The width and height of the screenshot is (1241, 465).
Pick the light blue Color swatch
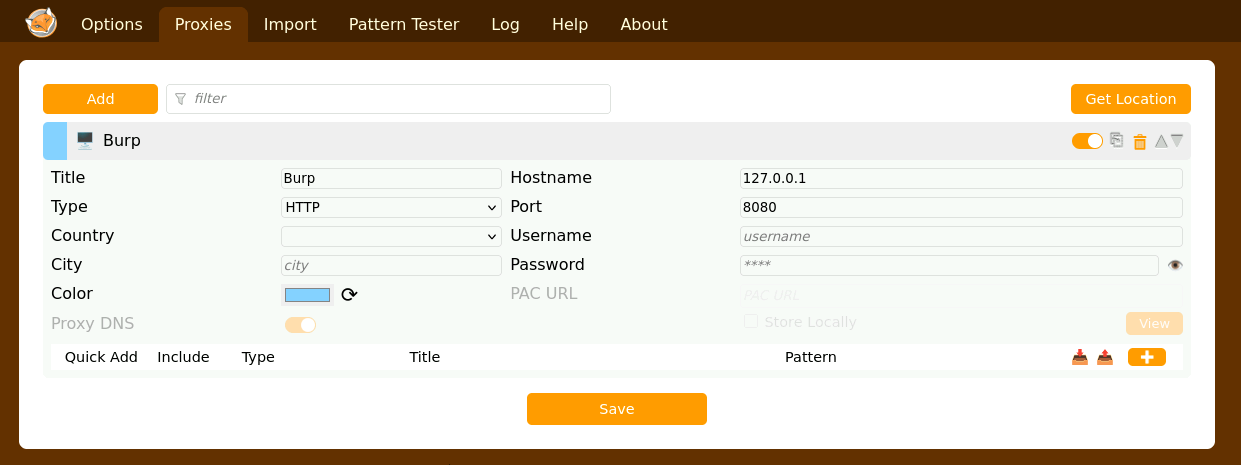point(307,294)
